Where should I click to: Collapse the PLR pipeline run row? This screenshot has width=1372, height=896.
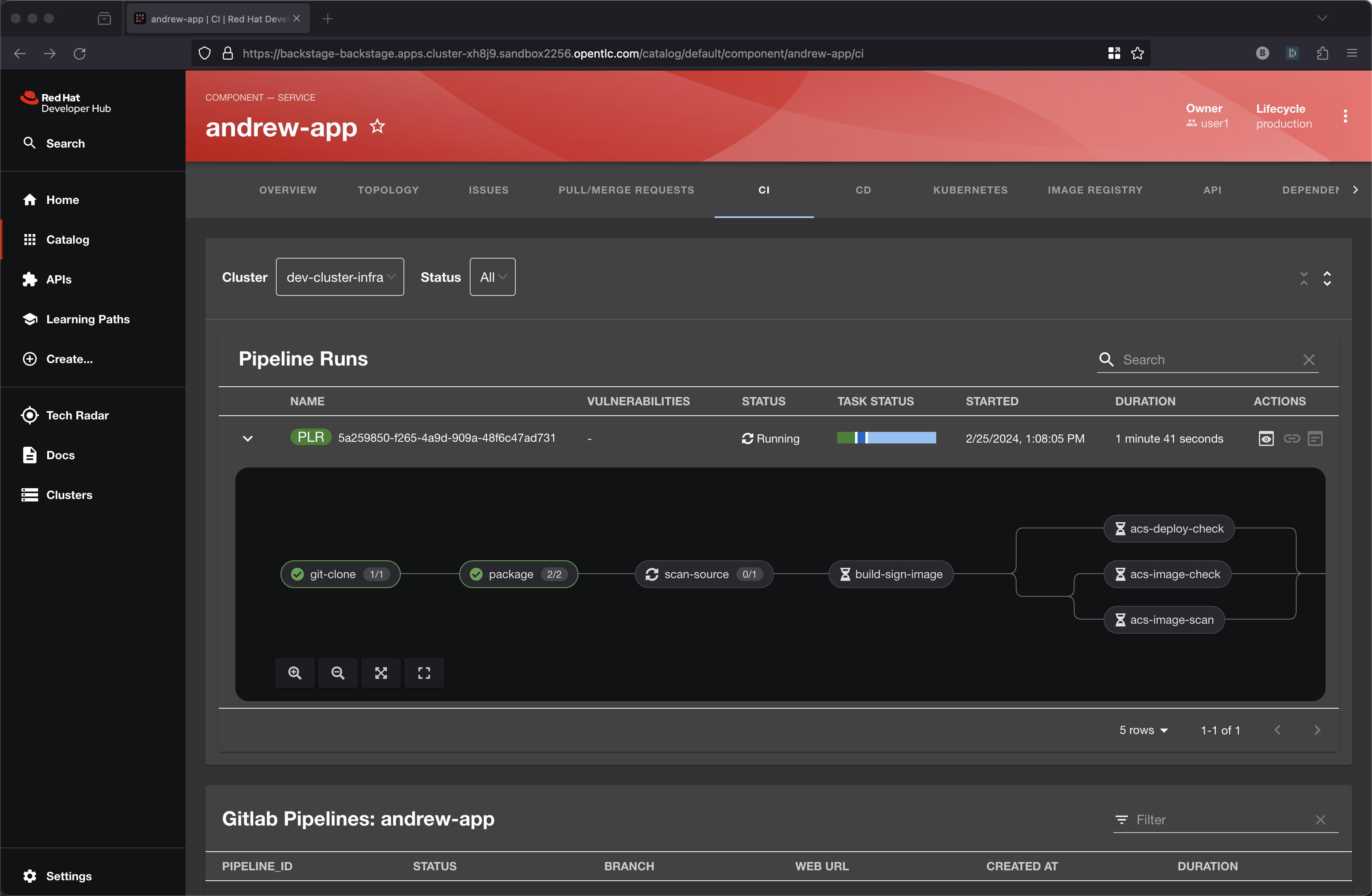248,439
